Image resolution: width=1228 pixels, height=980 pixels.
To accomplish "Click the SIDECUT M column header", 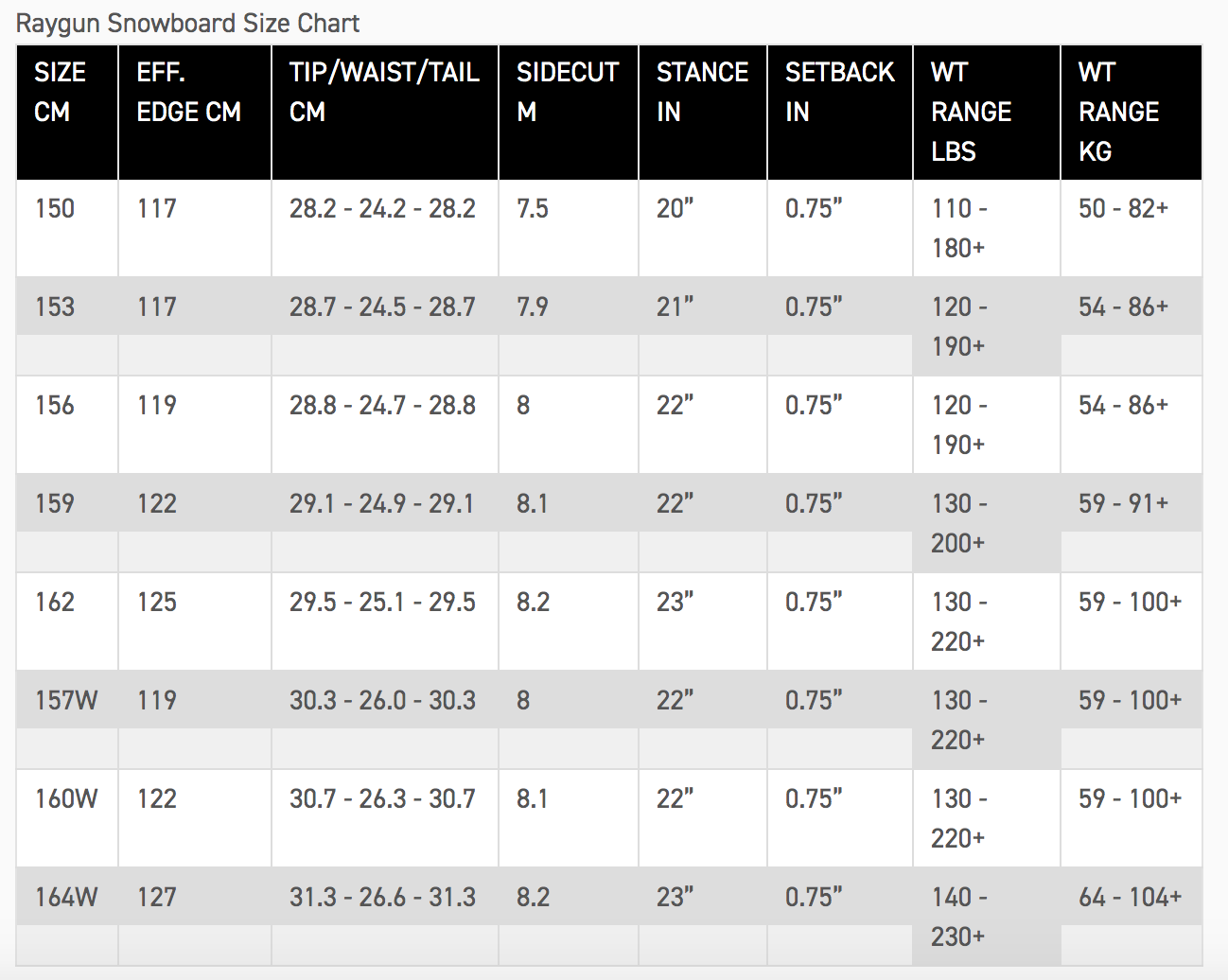I will click(x=567, y=92).
